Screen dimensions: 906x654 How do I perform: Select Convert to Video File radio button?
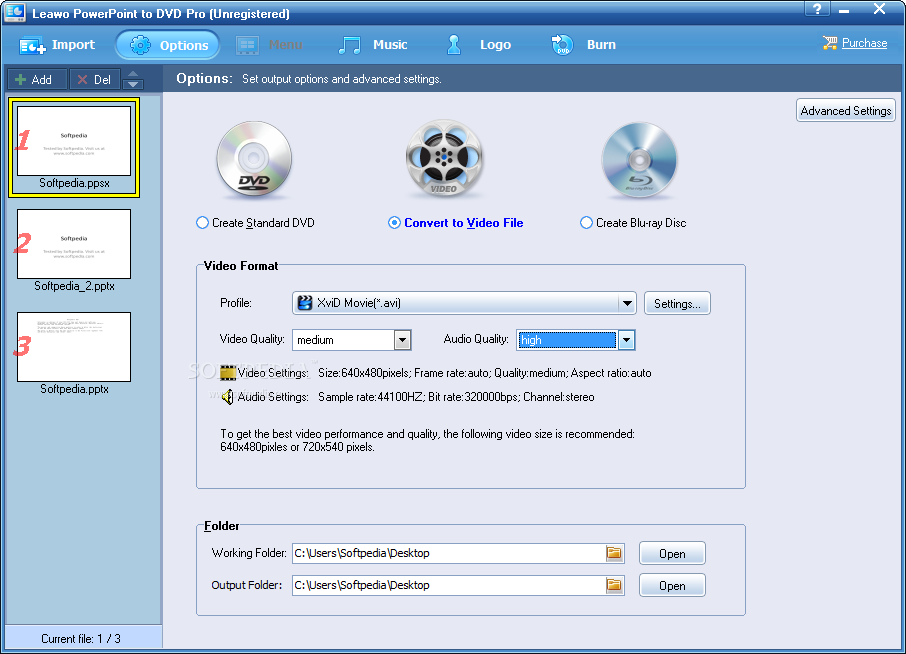[394, 222]
